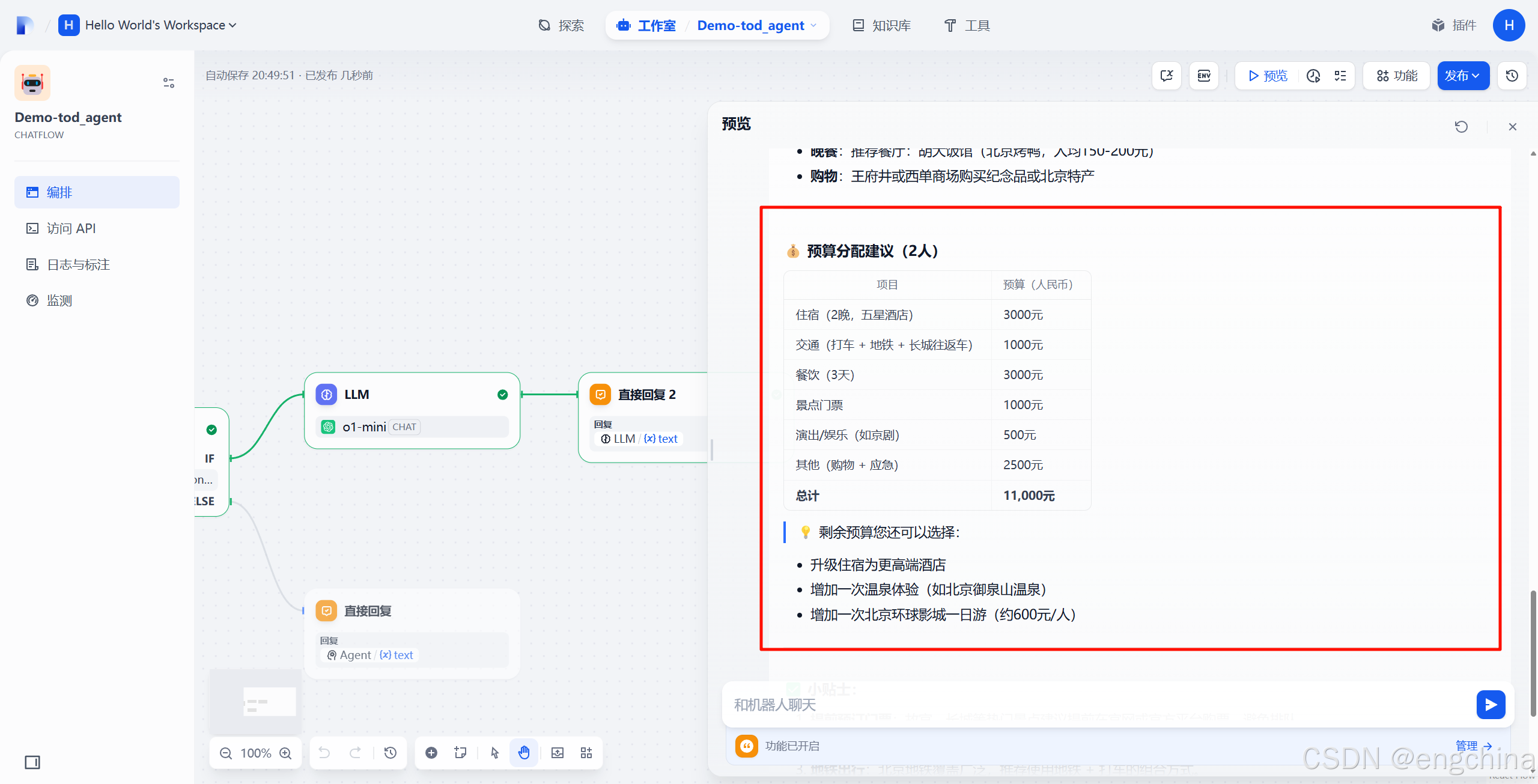Toggle the checklist panel icon beside preview
The width and height of the screenshot is (1538, 784).
coord(1340,76)
